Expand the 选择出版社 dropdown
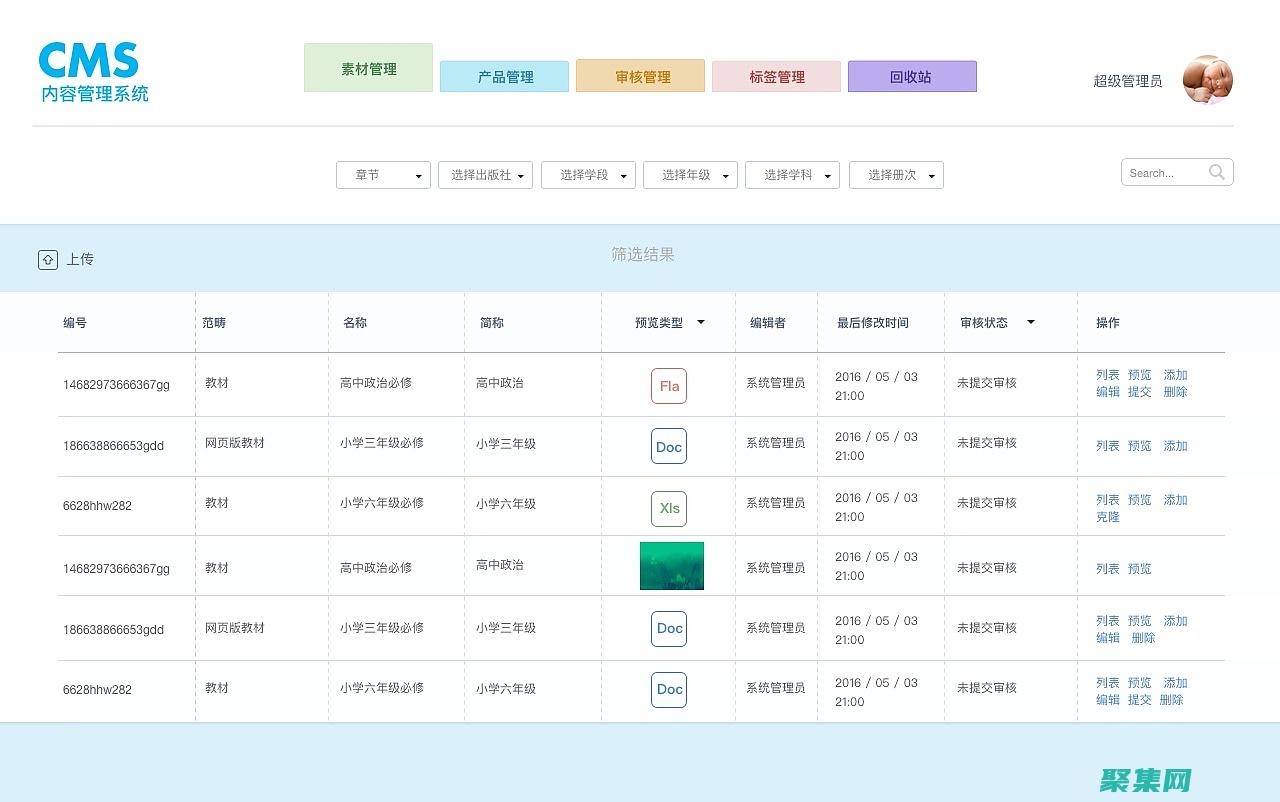This screenshot has height=802, width=1280. [x=486, y=175]
